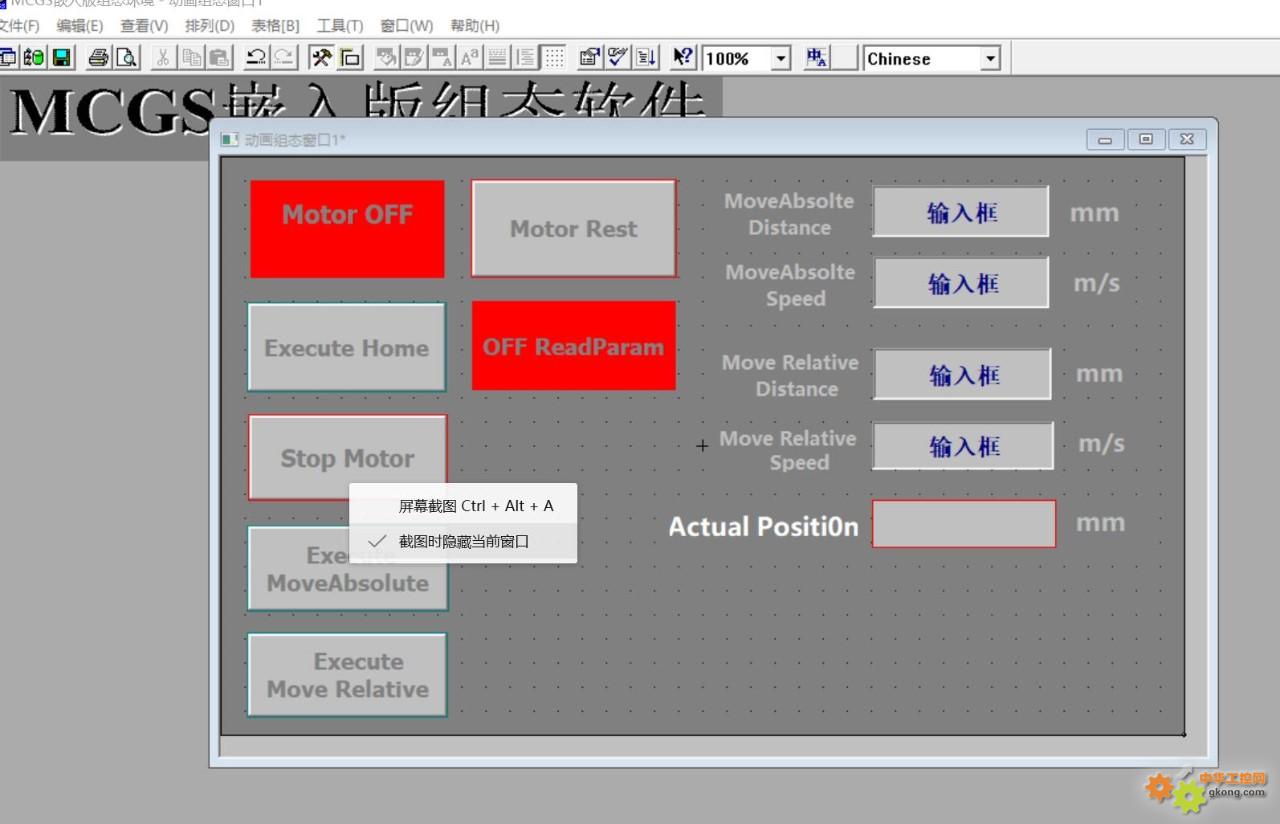
Task: Select the Move Relative Distance input box
Action: tap(963, 374)
